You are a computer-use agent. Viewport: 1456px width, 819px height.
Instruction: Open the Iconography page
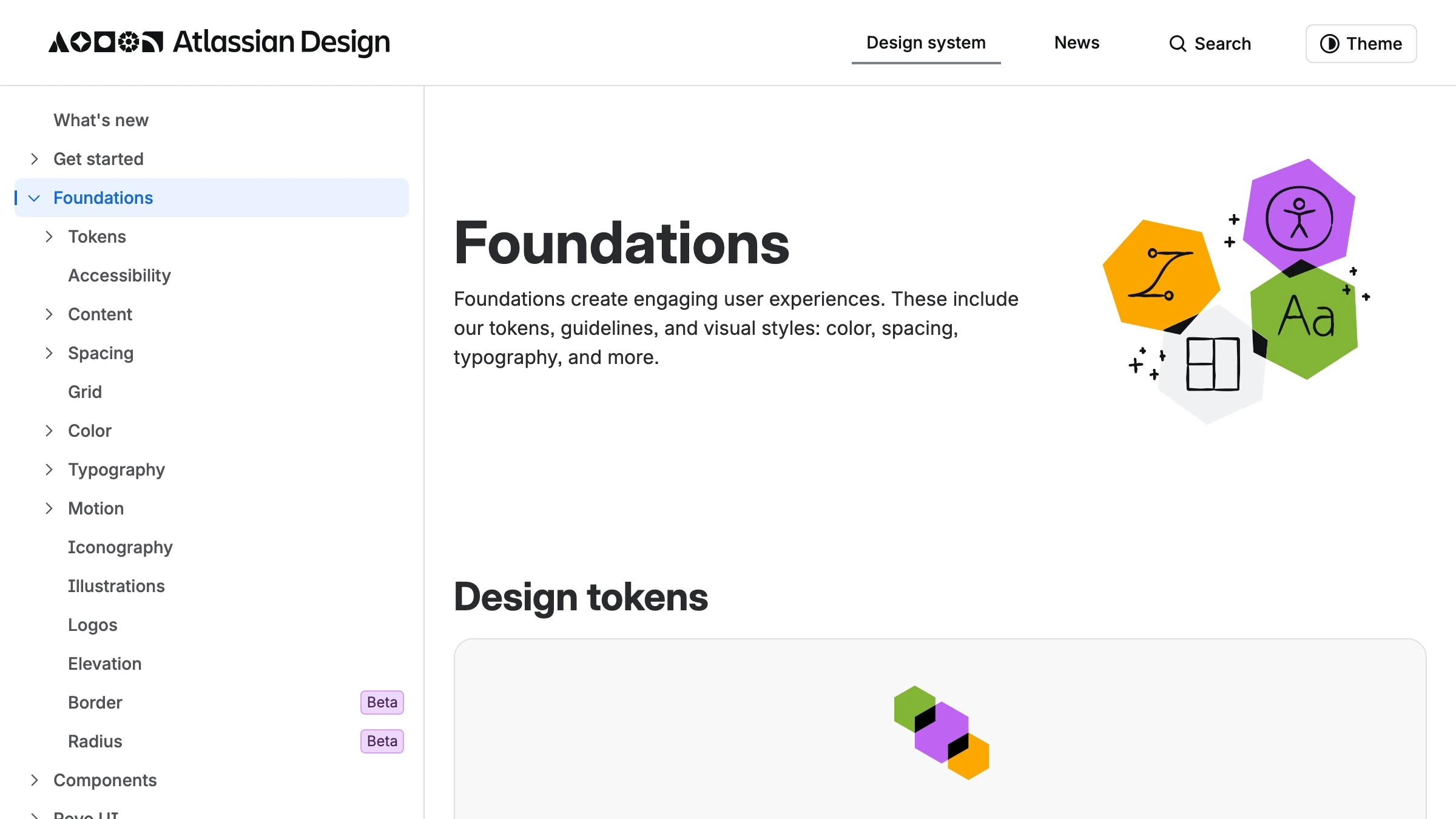click(120, 547)
